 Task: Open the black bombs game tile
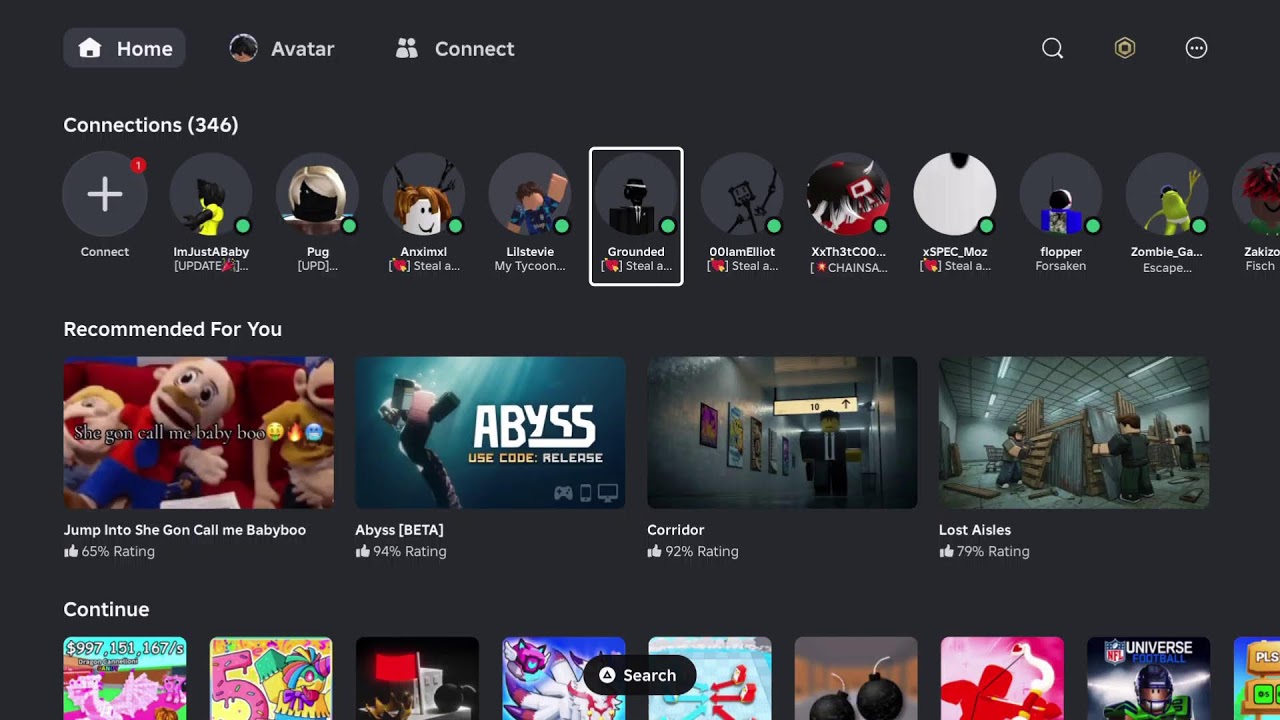856,678
